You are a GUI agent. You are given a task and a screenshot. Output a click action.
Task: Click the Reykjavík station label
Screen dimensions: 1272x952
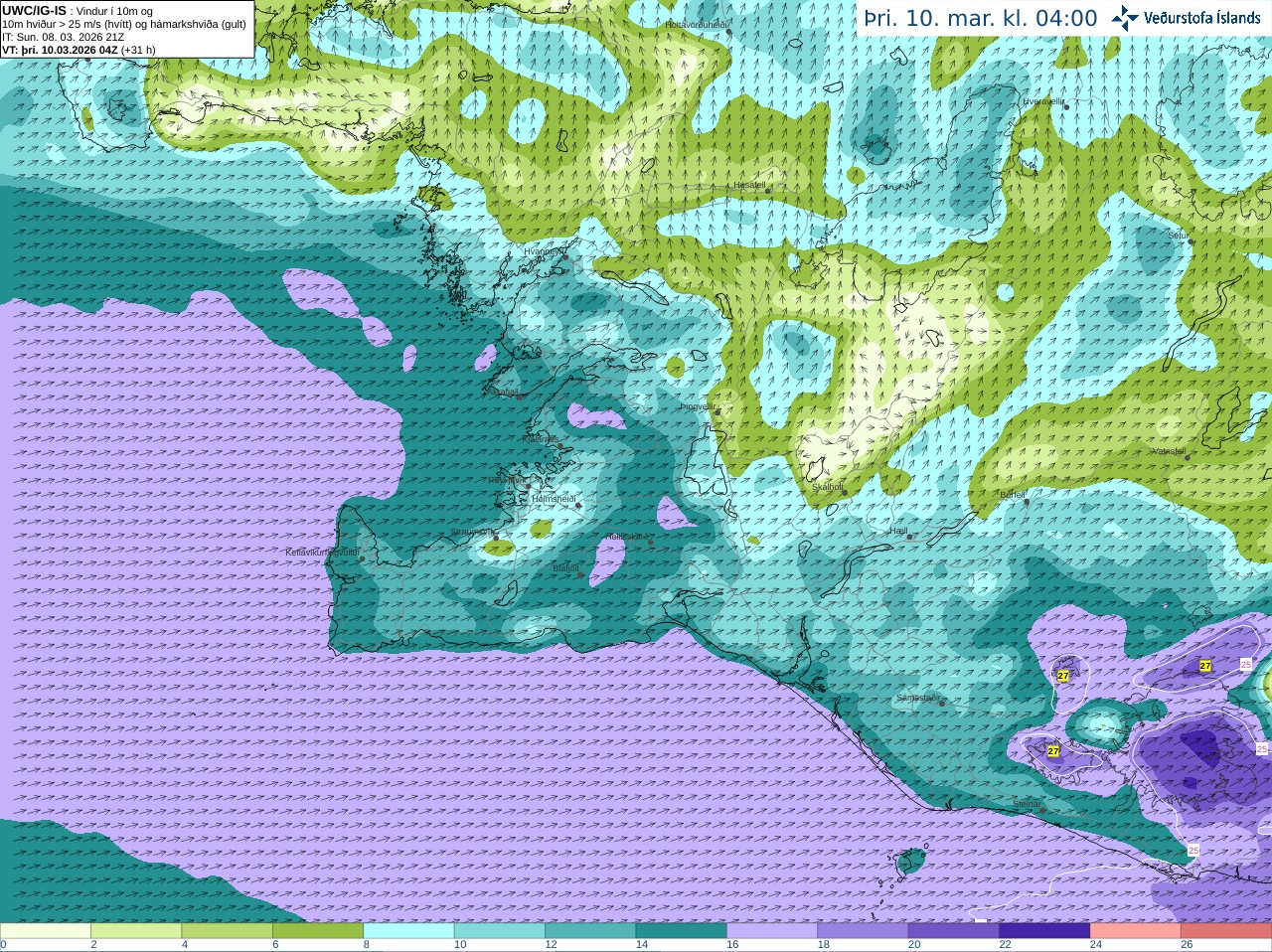(507, 480)
